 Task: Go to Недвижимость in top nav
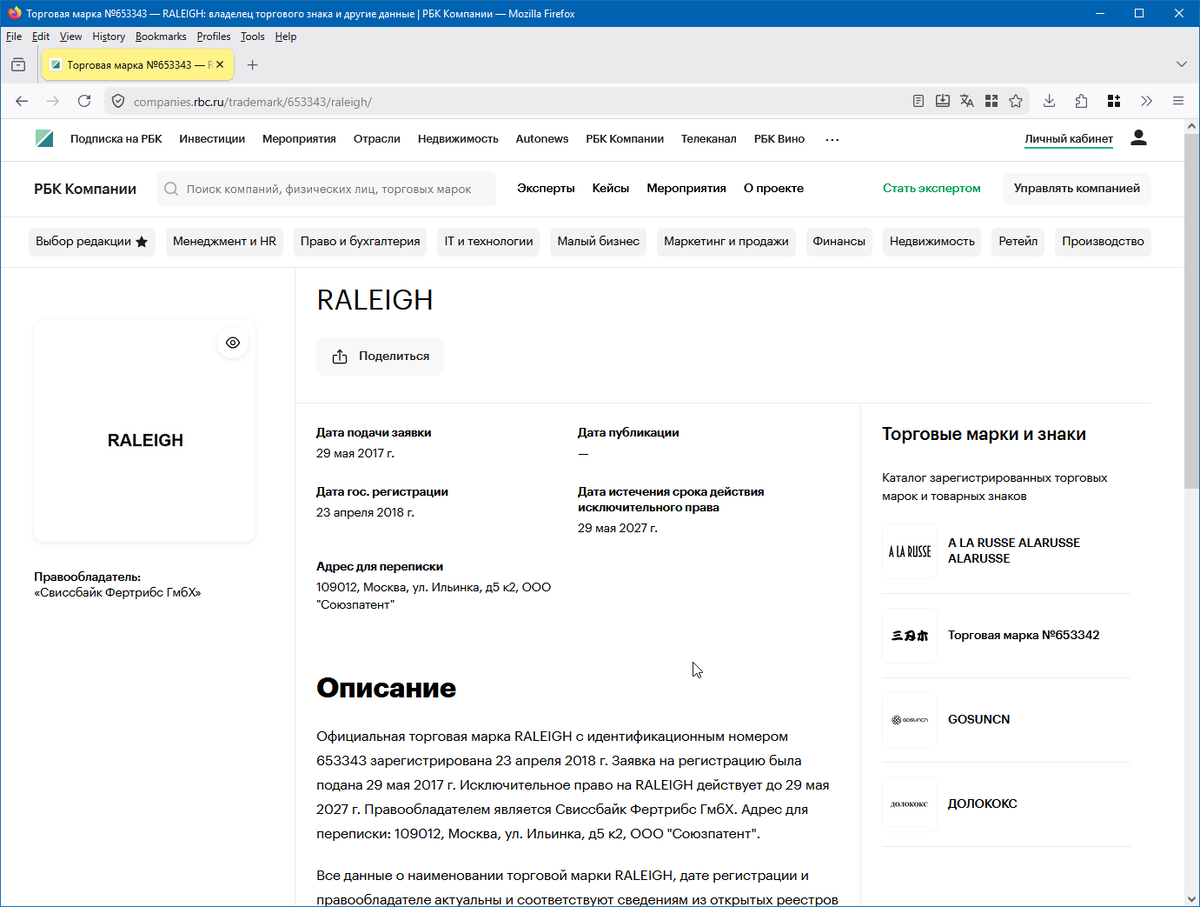click(x=458, y=139)
